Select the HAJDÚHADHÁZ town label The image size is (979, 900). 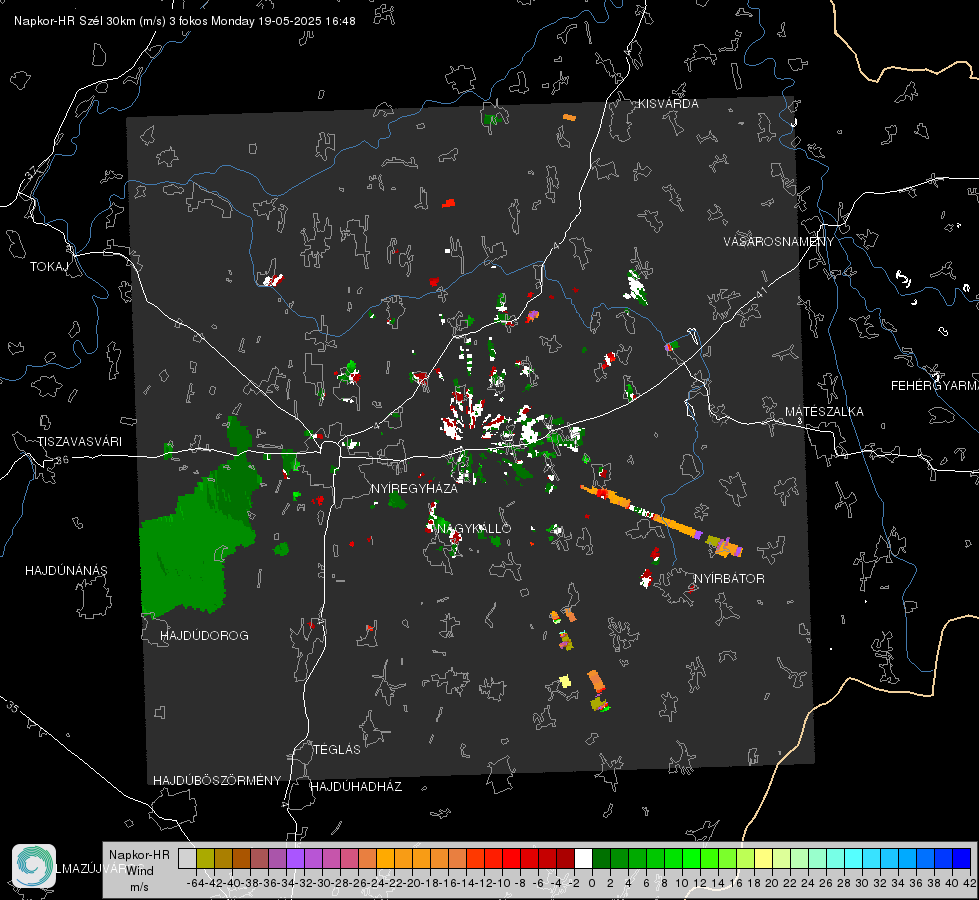(x=356, y=786)
